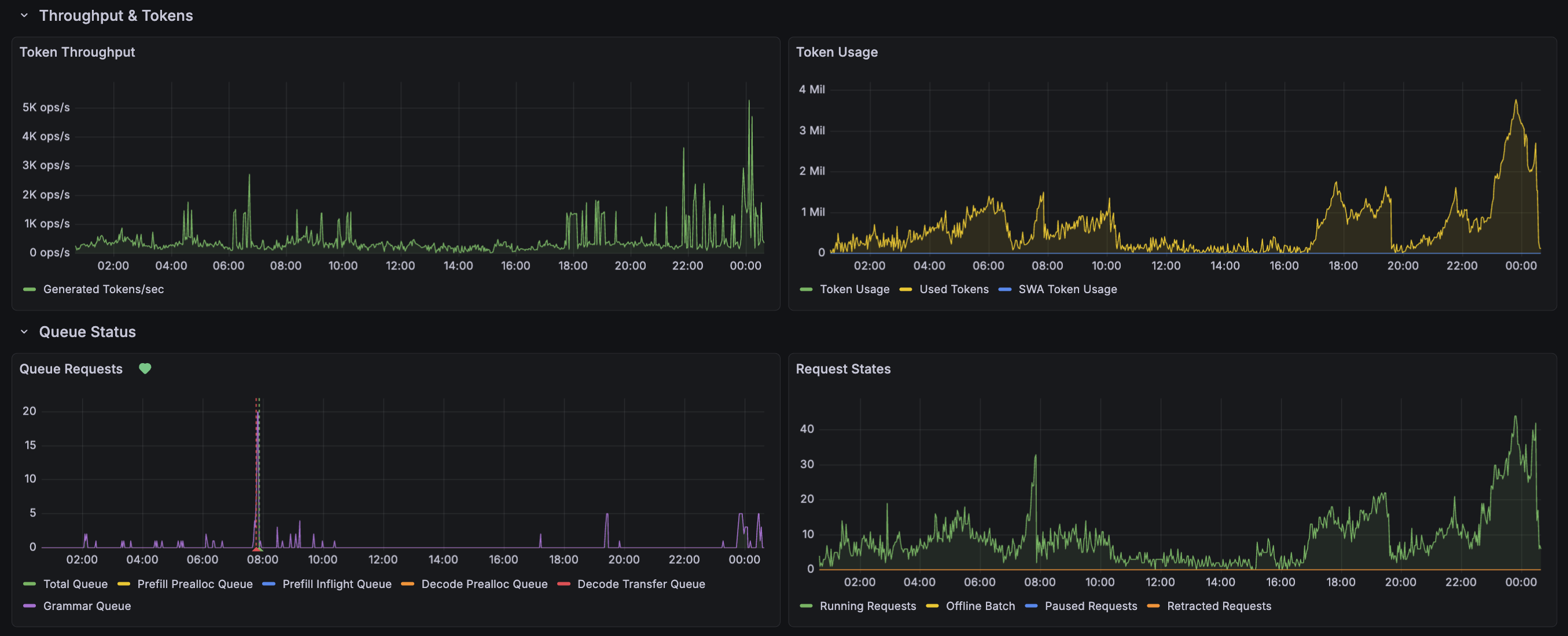Hide the SWA Token Usage series
The image size is (1568, 636).
coord(1068,290)
